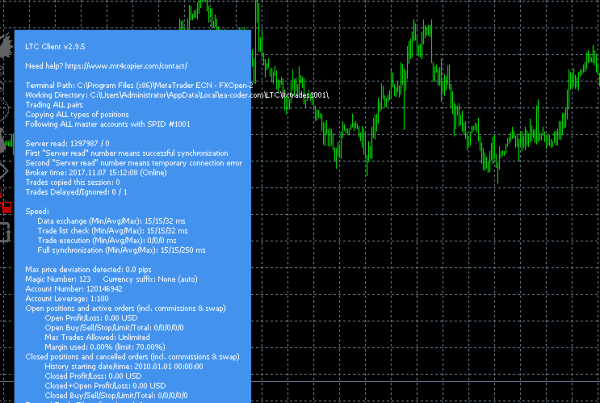Click 'Max Trades Allowed: Unlimited'
This screenshot has width=600, height=403.
click(97, 338)
